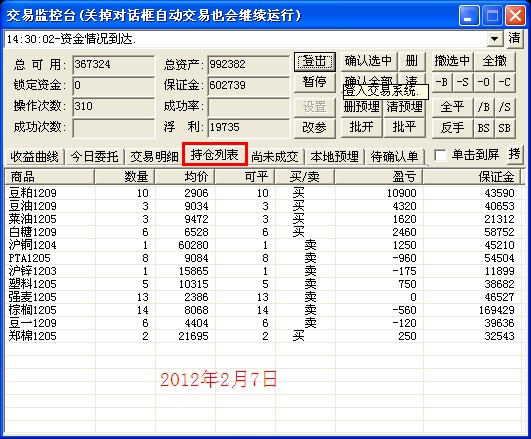Viewport: 531px width, 439px height.
Task: Select the 郑棉1205 position row
Action: pyautogui.click(x=263, y=336)
